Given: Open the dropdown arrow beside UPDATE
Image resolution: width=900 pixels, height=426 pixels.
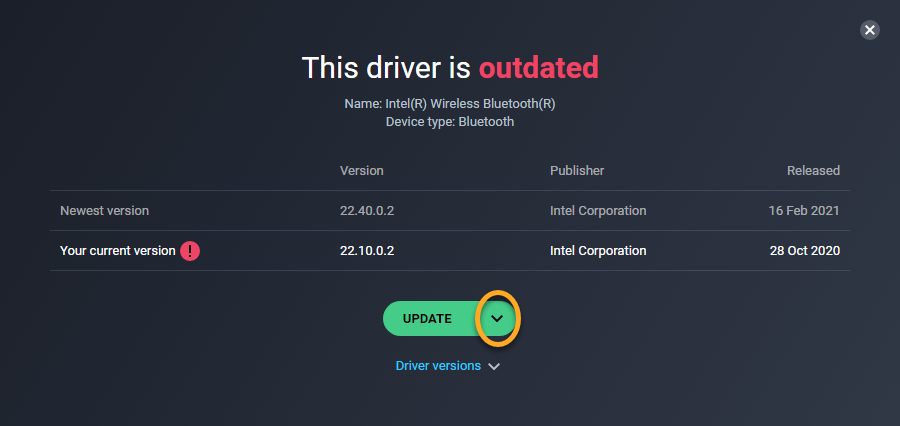Looking at the screenshot, I should [497, 319].
